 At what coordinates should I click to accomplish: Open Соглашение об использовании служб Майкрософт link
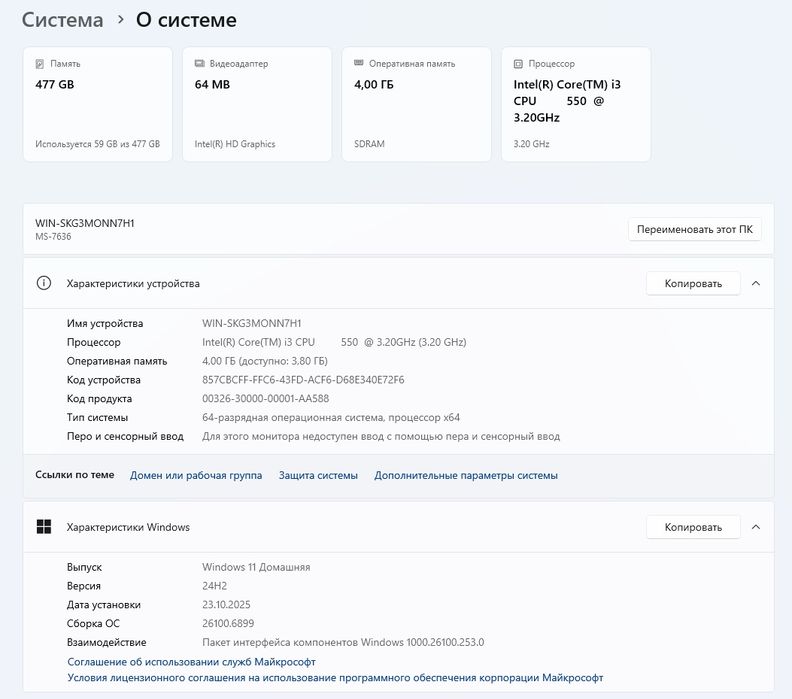tap(191, 662)
